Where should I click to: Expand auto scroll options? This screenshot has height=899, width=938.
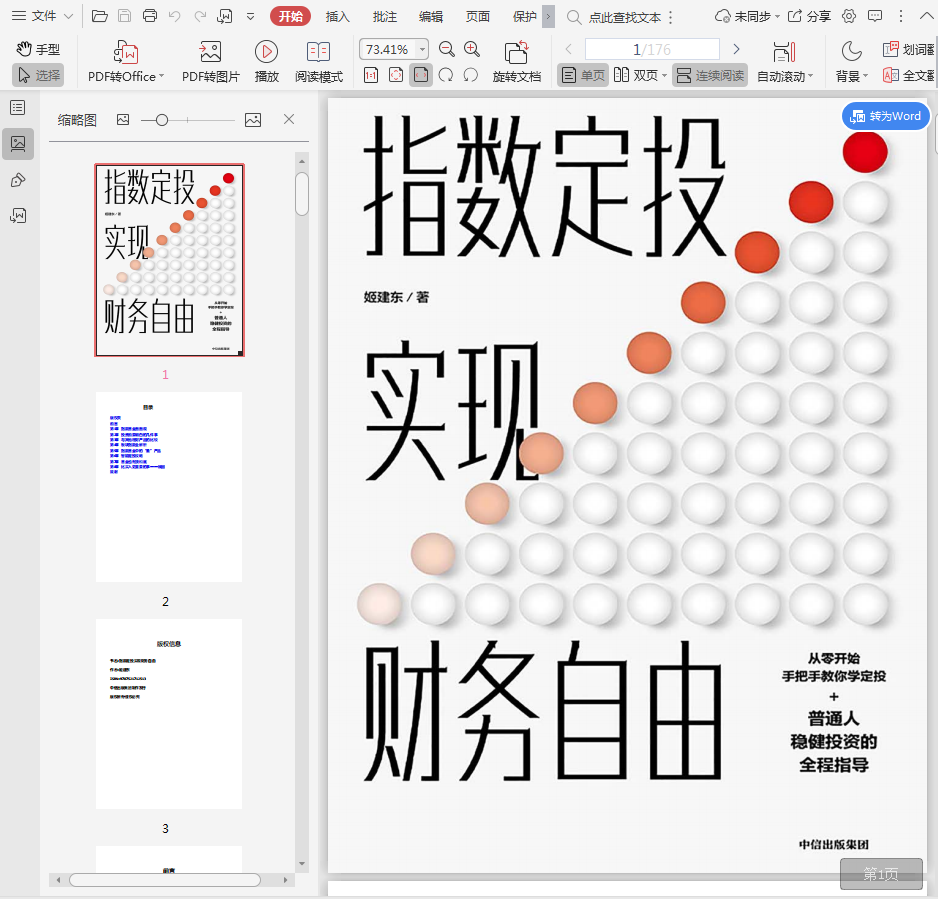pos(811,76)
